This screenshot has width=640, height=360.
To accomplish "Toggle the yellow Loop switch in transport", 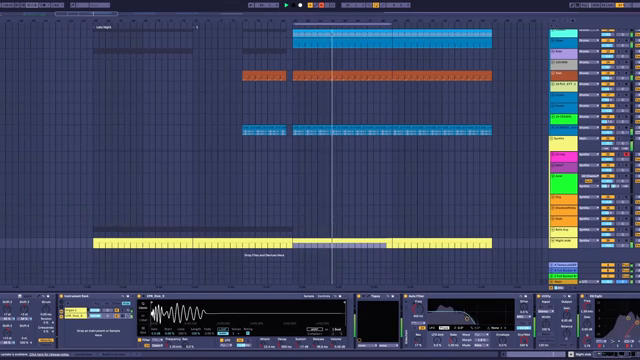I will click(376, 5).
